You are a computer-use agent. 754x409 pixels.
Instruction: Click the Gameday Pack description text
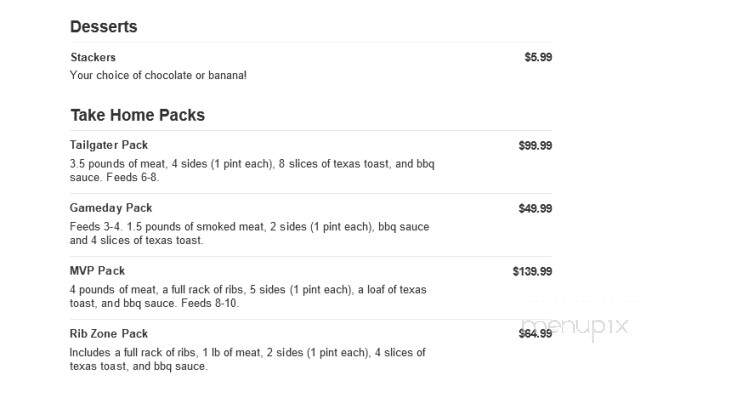[x=249, y=234]
